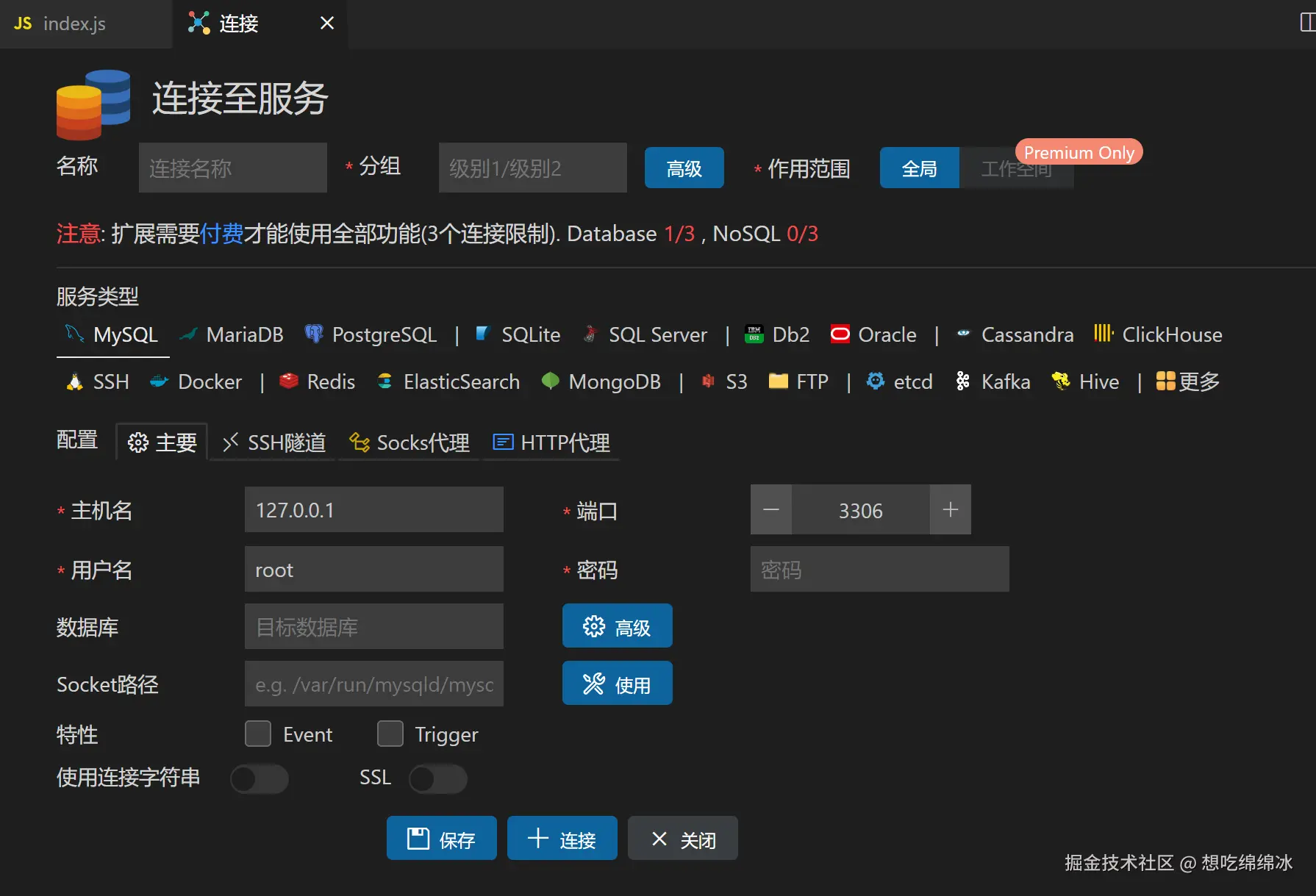Open the Socks代理 configuration tab
Image resolution: width=1316 pixels, height=896 pixels.
pos(409,442)
